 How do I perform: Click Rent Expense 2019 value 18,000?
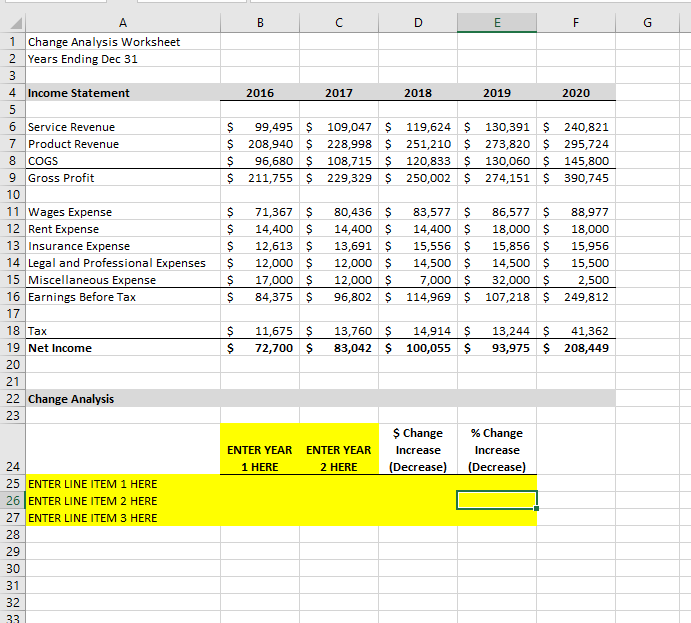(497, 229)
